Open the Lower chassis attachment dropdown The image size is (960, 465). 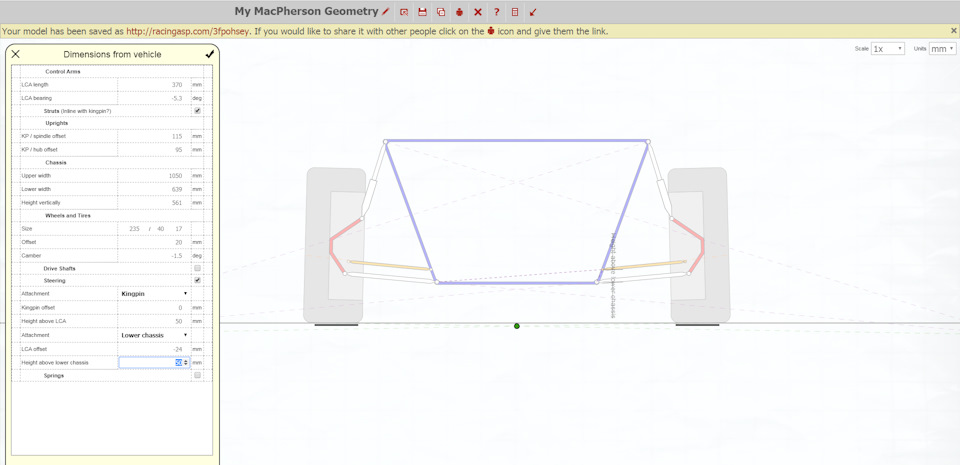coord(154,335)
